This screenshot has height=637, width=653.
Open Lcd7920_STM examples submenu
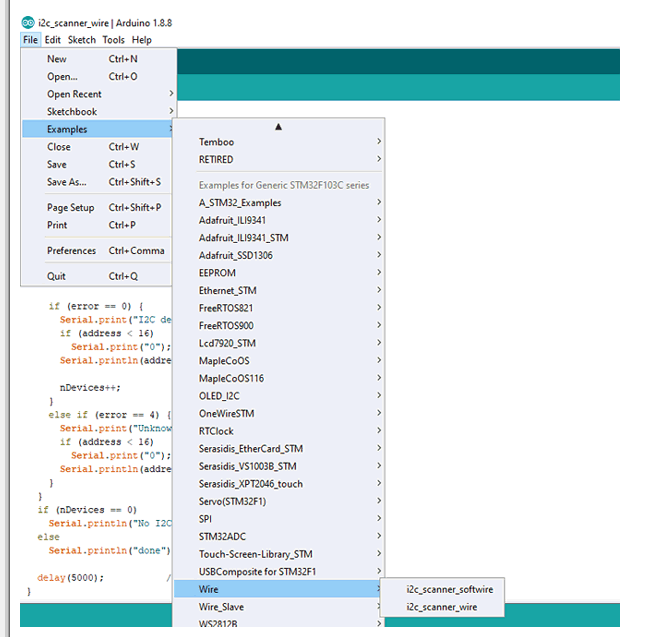point(278,343)
